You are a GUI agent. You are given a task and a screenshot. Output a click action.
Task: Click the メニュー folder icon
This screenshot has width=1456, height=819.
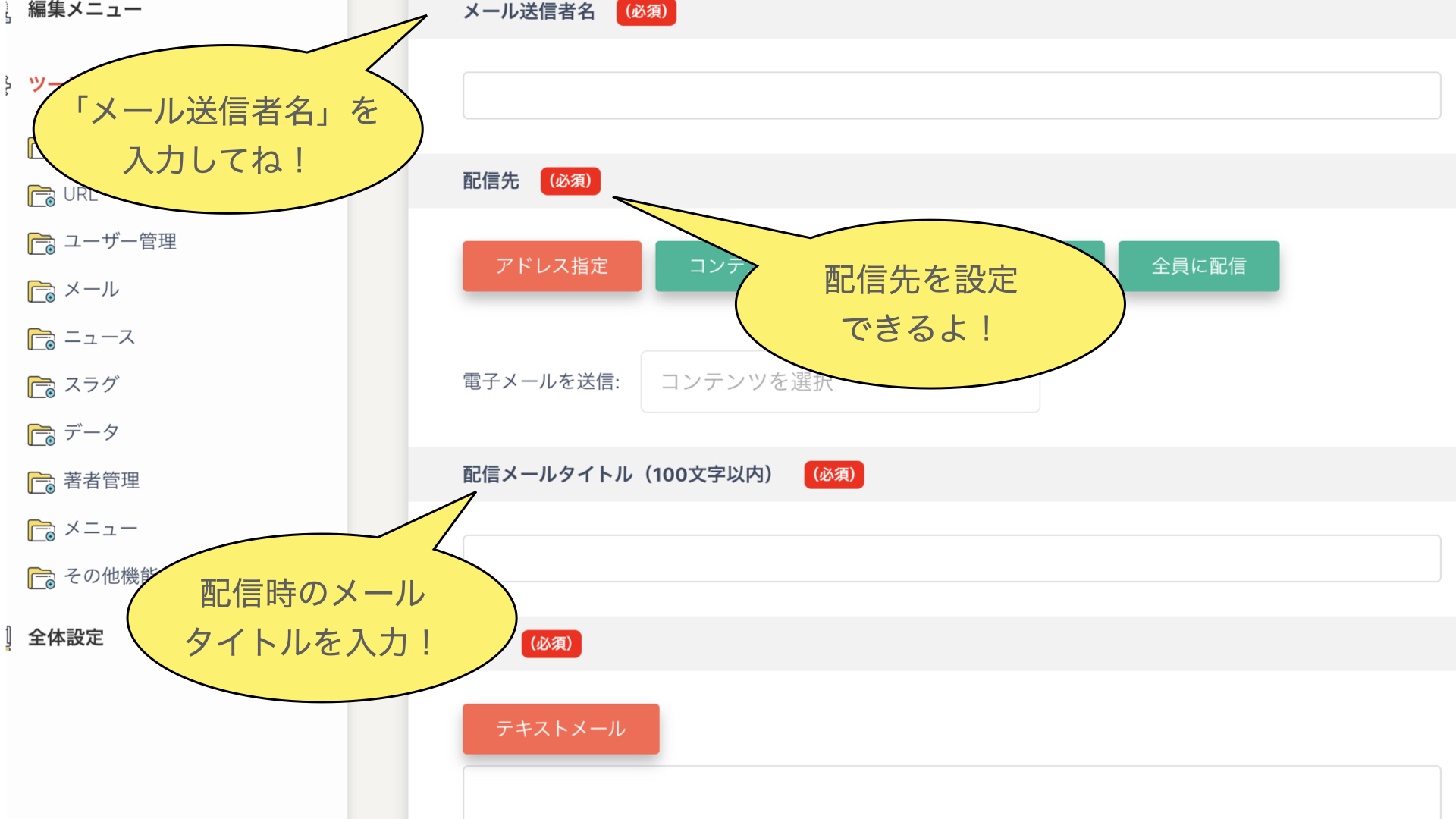[x=41, y=530]
